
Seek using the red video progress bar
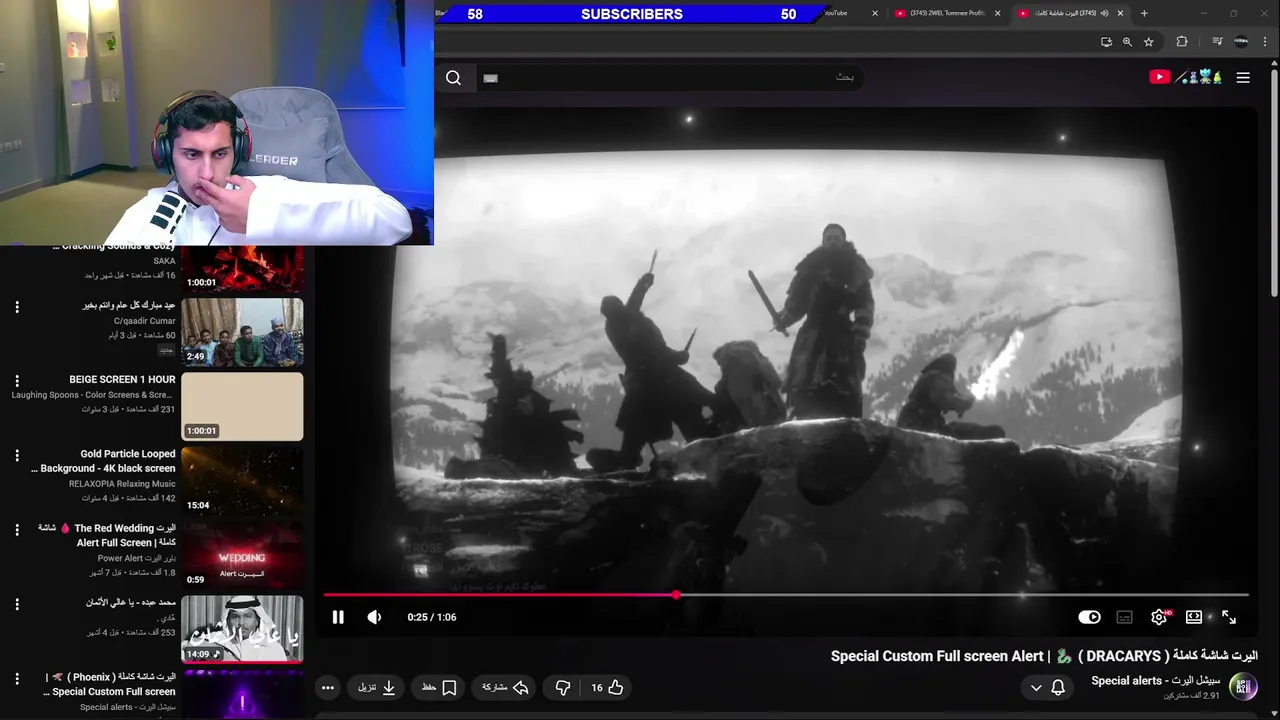pyautogui.click(x=785, y=595)
